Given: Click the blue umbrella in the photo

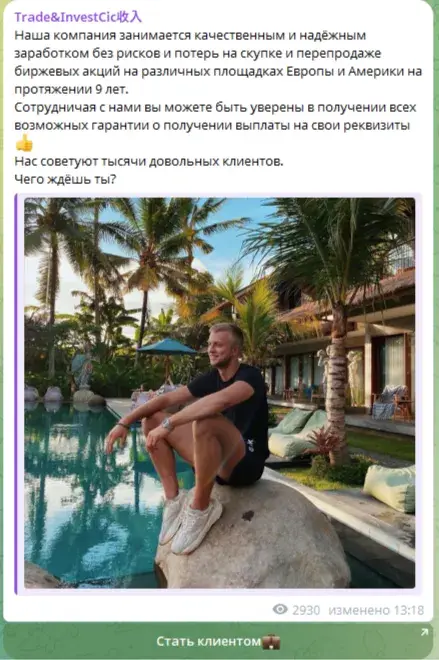Looking at the screenshot, I should [x=167, y=347].
